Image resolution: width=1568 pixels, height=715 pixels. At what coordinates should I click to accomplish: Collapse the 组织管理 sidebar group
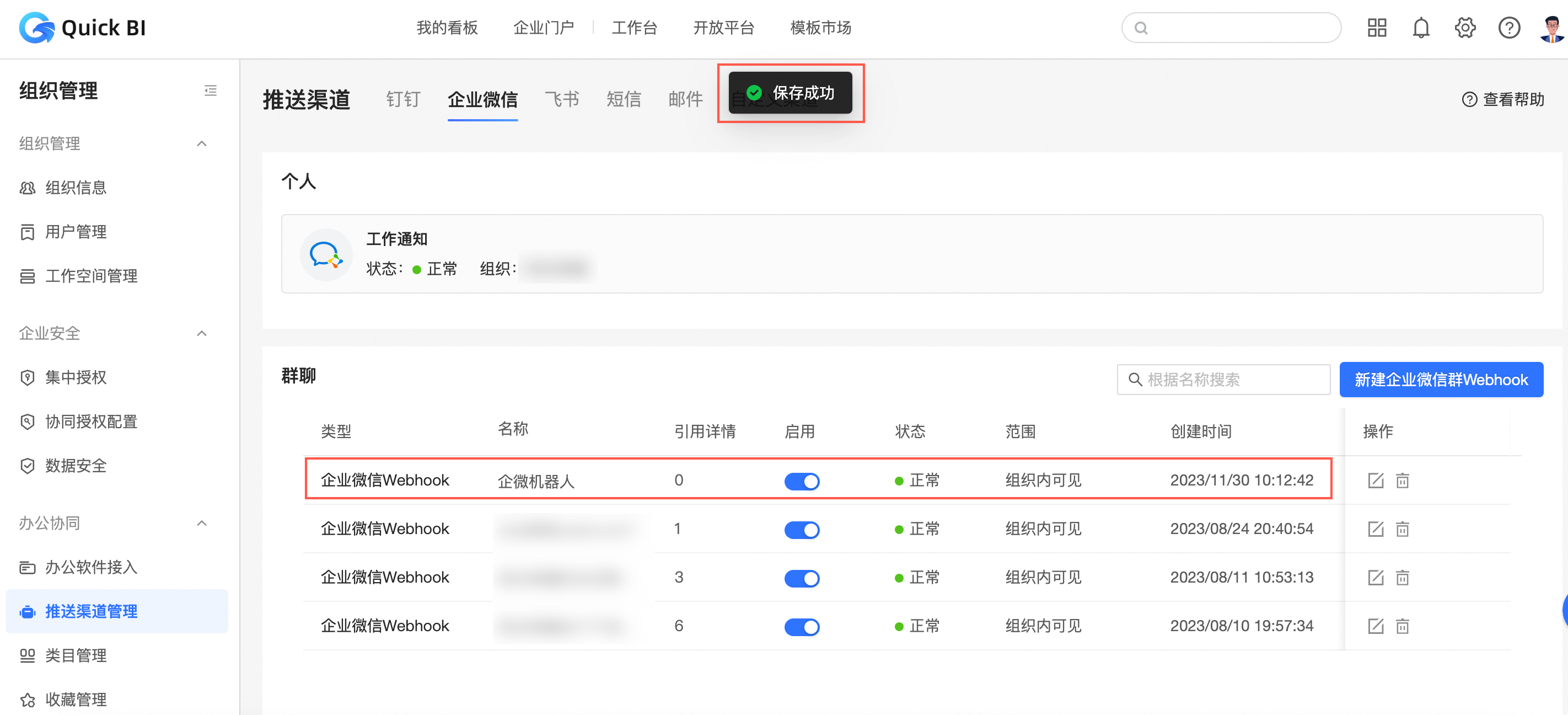(x=202, y=144)
